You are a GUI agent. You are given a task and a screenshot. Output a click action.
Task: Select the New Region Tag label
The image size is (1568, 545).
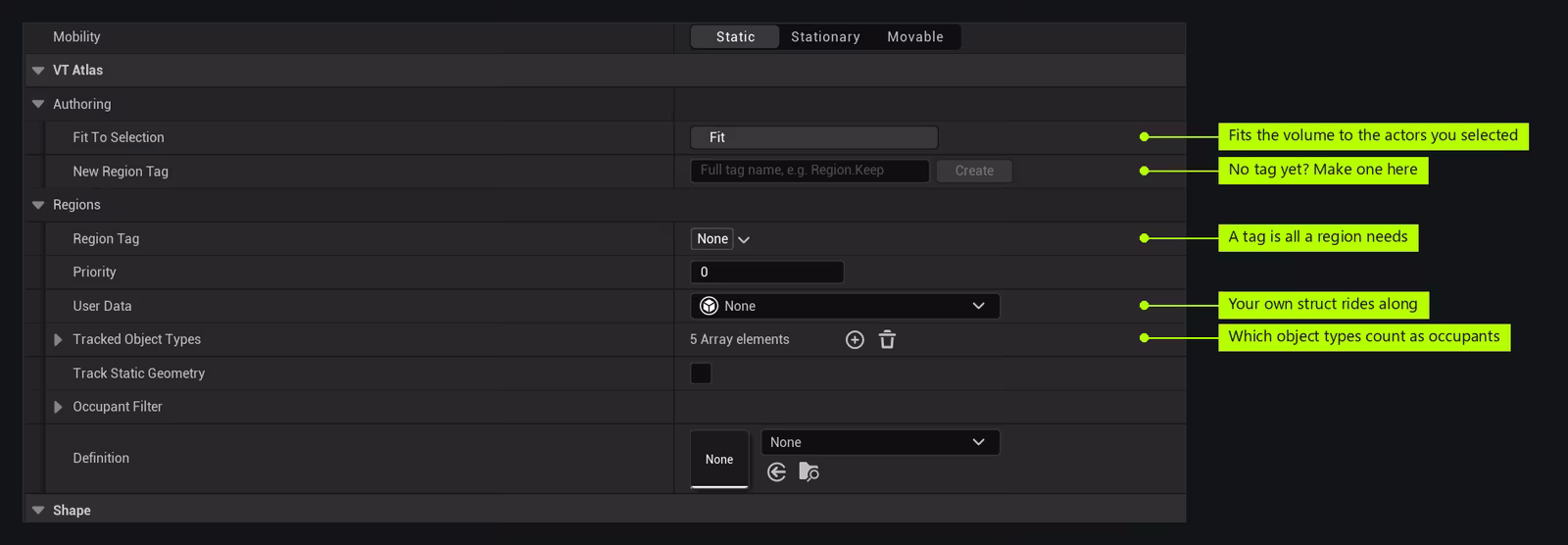click(x=121, y=172)
